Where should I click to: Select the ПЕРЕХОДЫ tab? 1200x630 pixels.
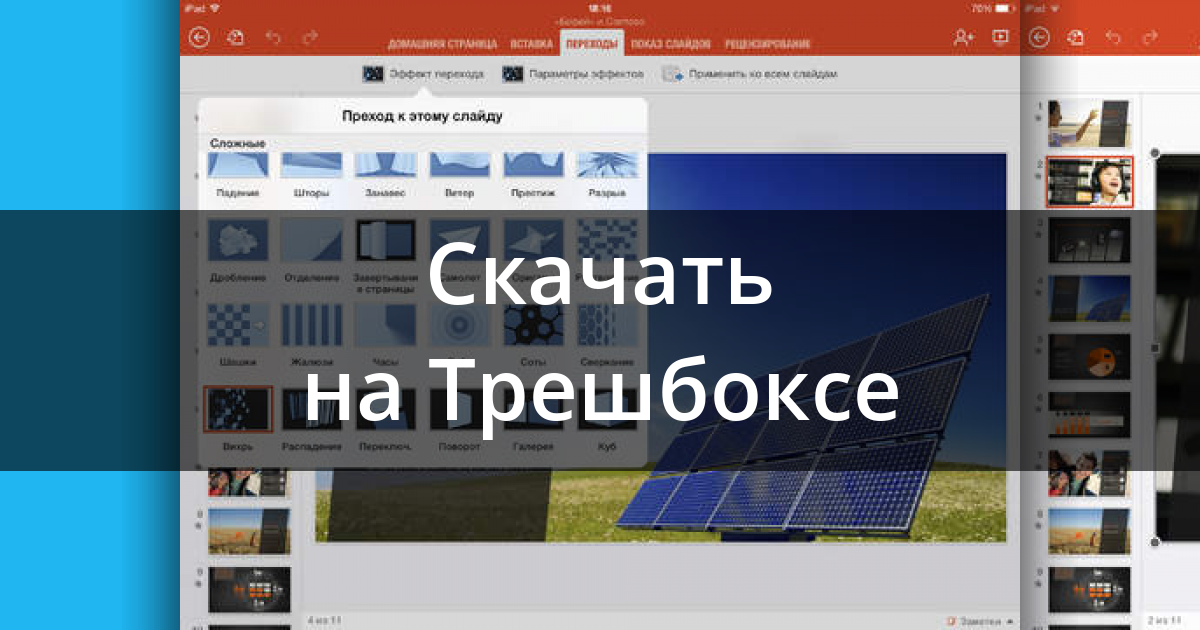click(591, 44)
